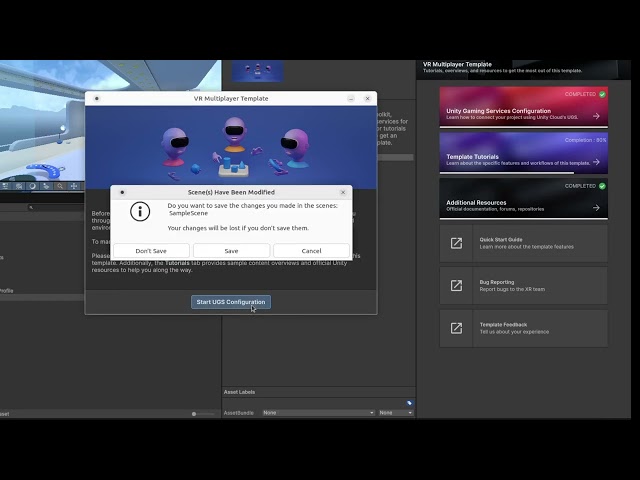The height and width of the screenshot is (480, 640).
Task: Select the orbit circle tool in scene toolbar
Action: (32, 186)
